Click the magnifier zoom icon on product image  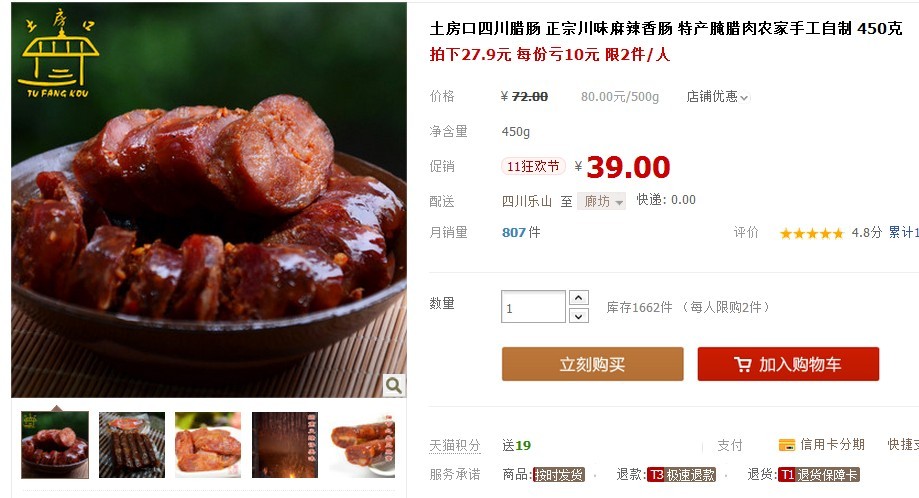coord(394,385)
